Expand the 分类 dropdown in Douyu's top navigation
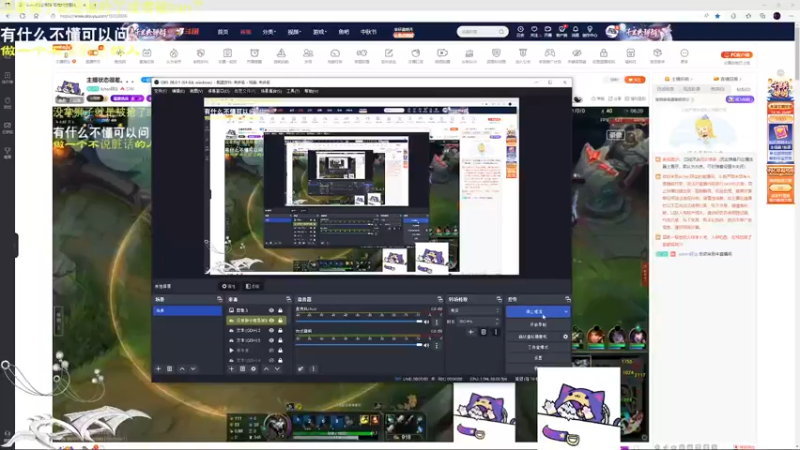Screen dimensions: 800x450 [269, 32]
